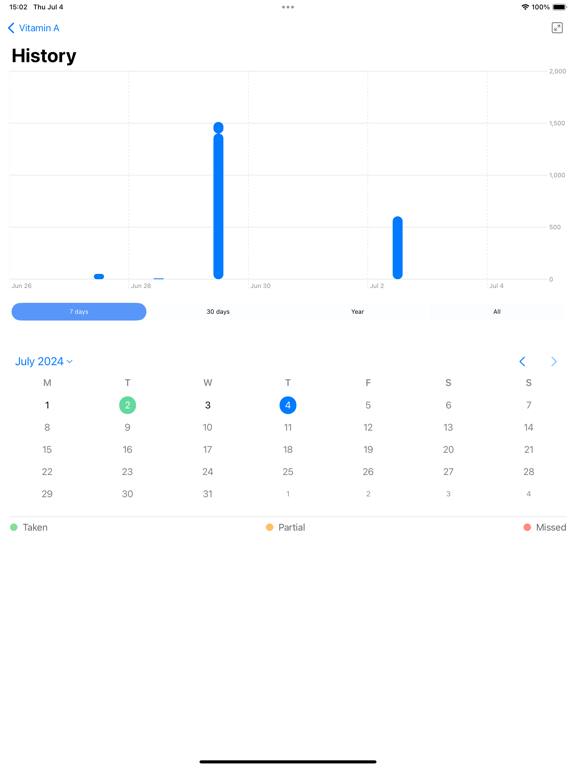576x768 pixels.
Task: Tap the home indicator bar
Action: 288,762
